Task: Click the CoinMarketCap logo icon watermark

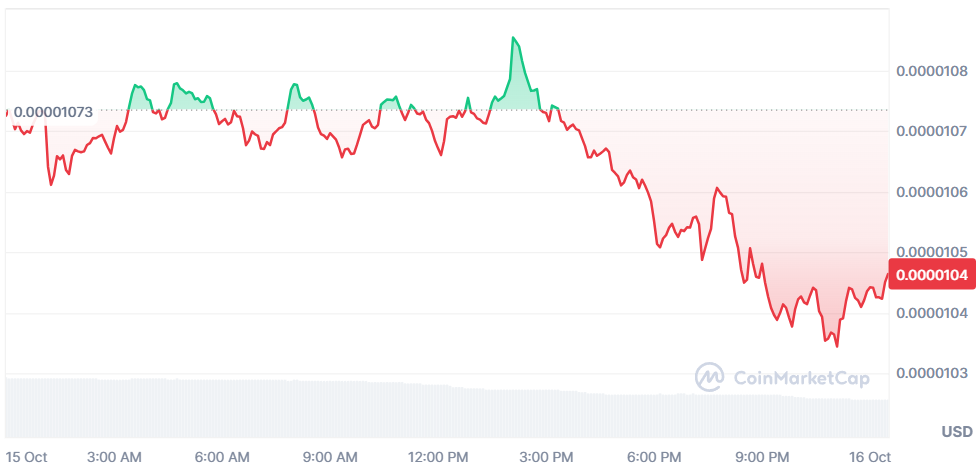Action: pos(710,377)
